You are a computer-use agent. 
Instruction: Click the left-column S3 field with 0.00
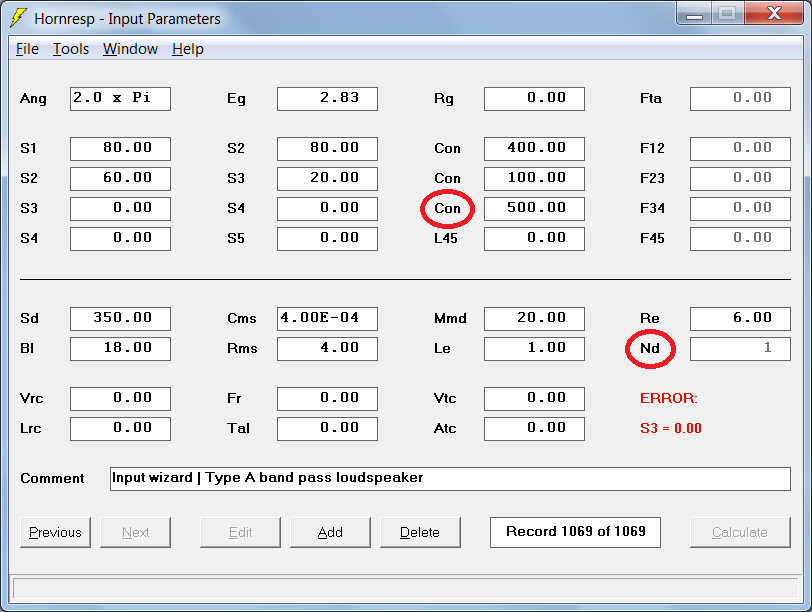[x=120, y=209]
